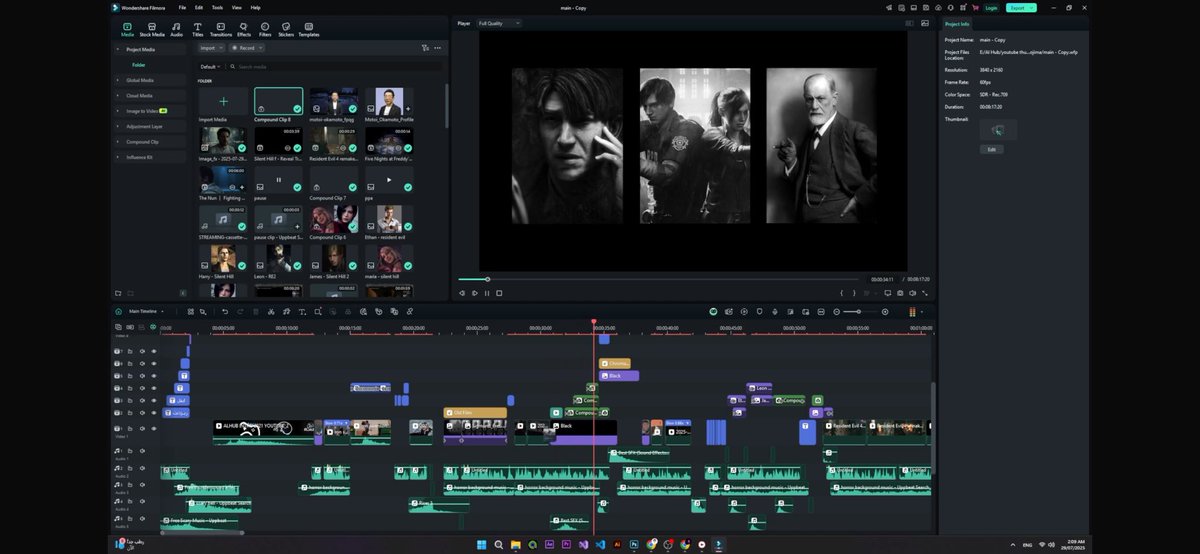Viewport: 1200px width, 554px height.
Task: Open the Stock Media tab
Action: pyautogui.click(x=152, y=30)
